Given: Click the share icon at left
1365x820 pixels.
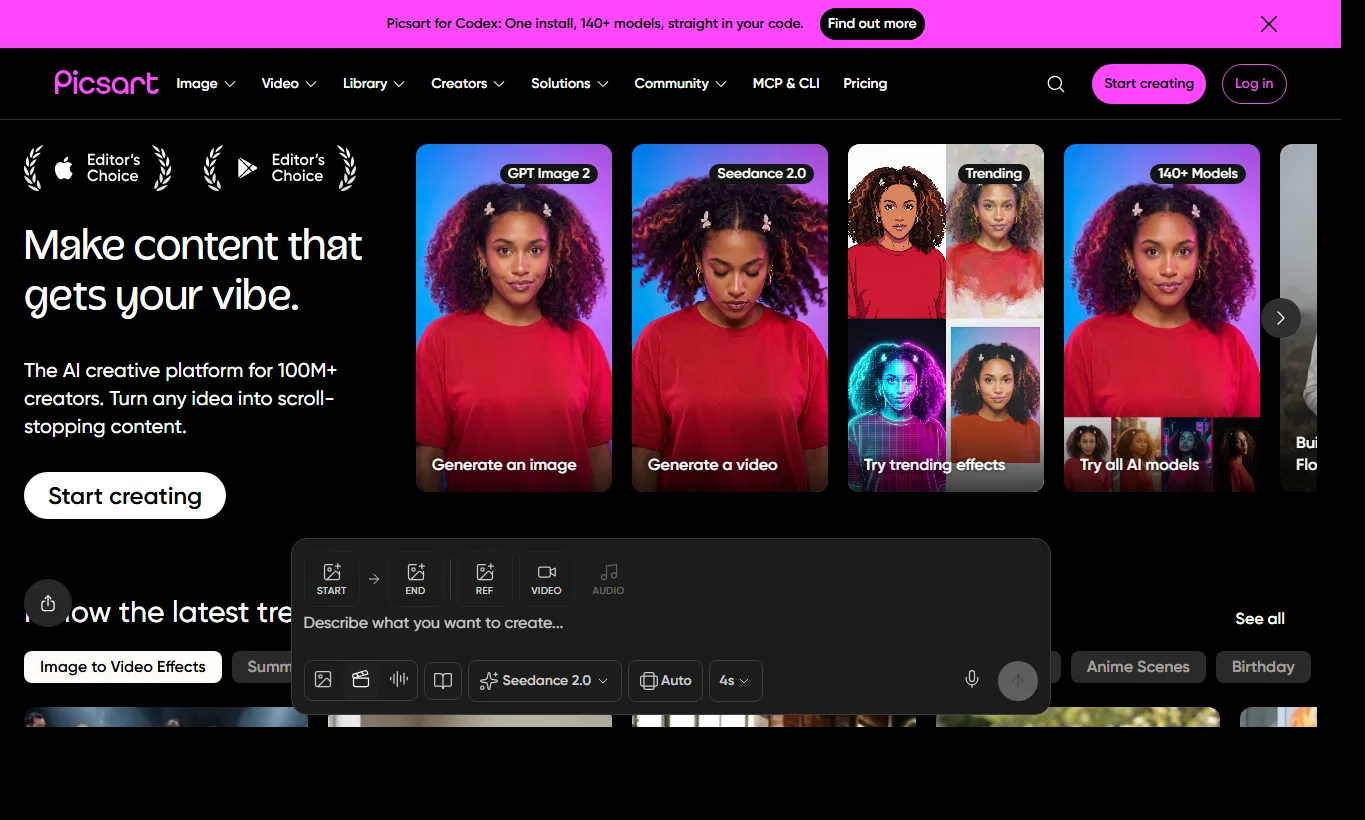Looking at the screenshot, I should tap(48, 603).
